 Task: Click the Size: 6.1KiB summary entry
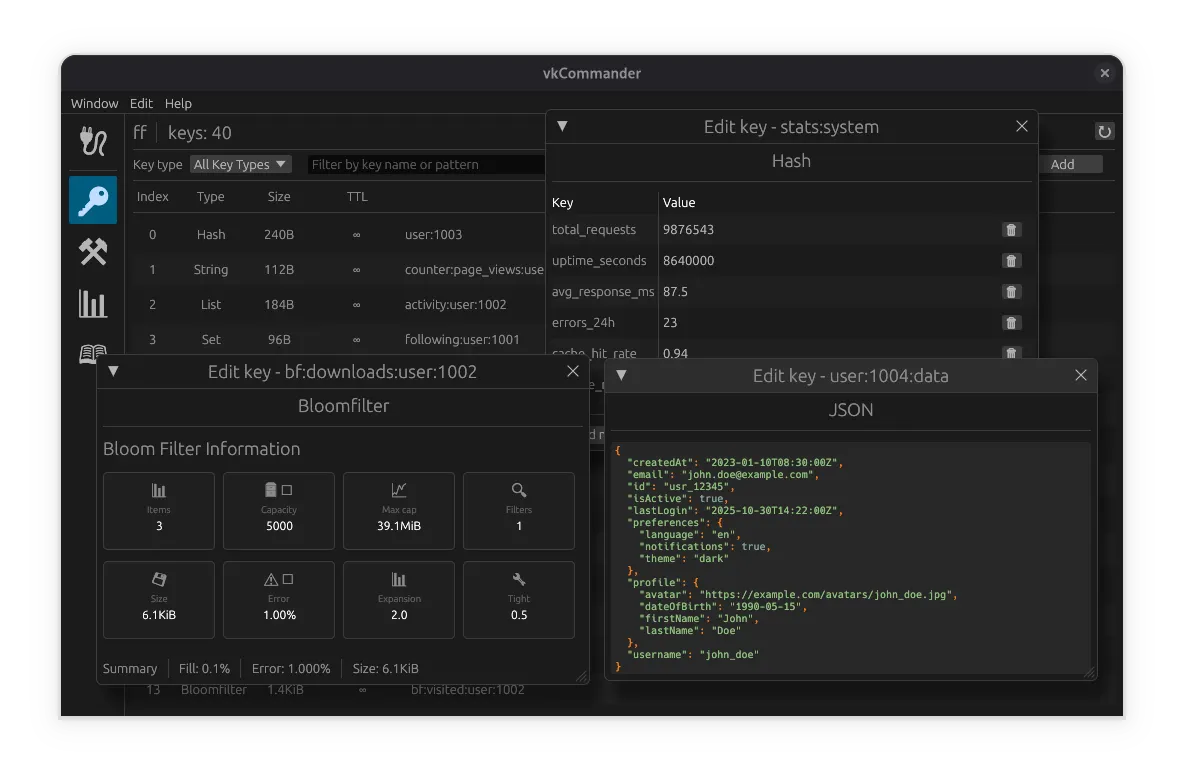coord(385,668)
